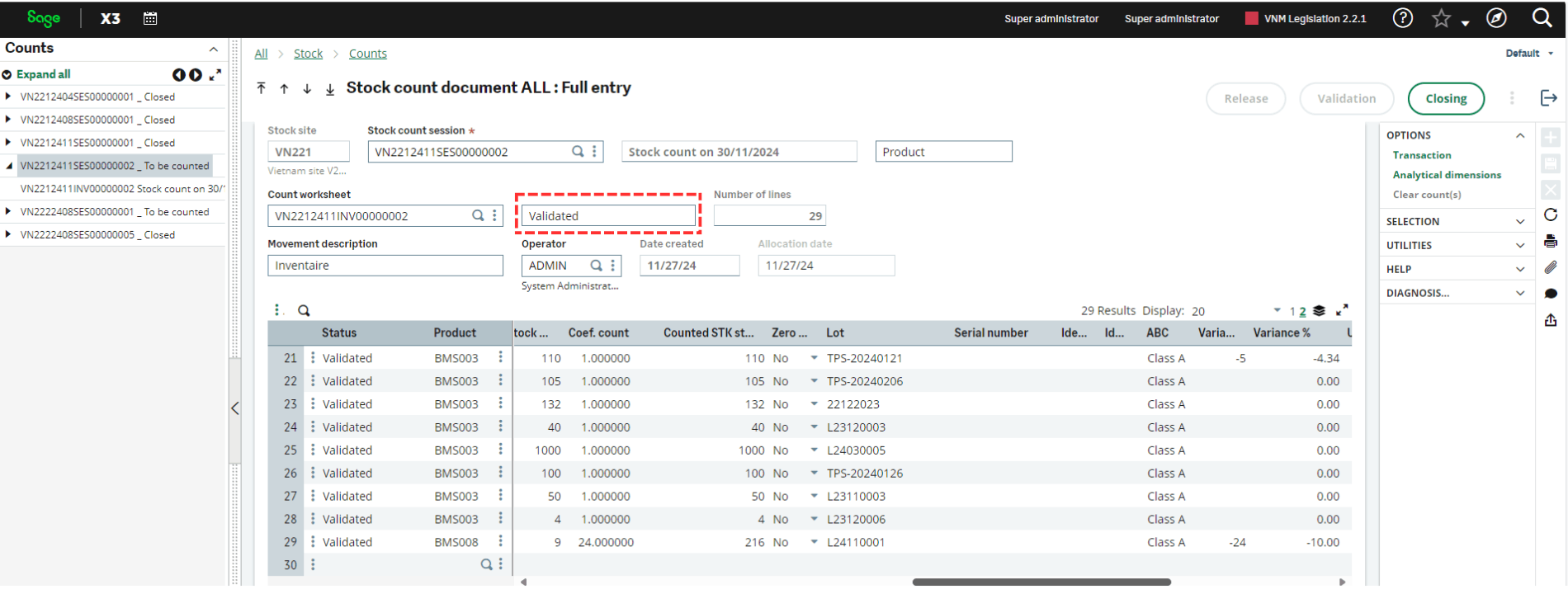Viewport: 1568px width, 594px height.
Task: Click the attachment paperclip icon
Action: pyautogui.click(x=1551, y=267)
